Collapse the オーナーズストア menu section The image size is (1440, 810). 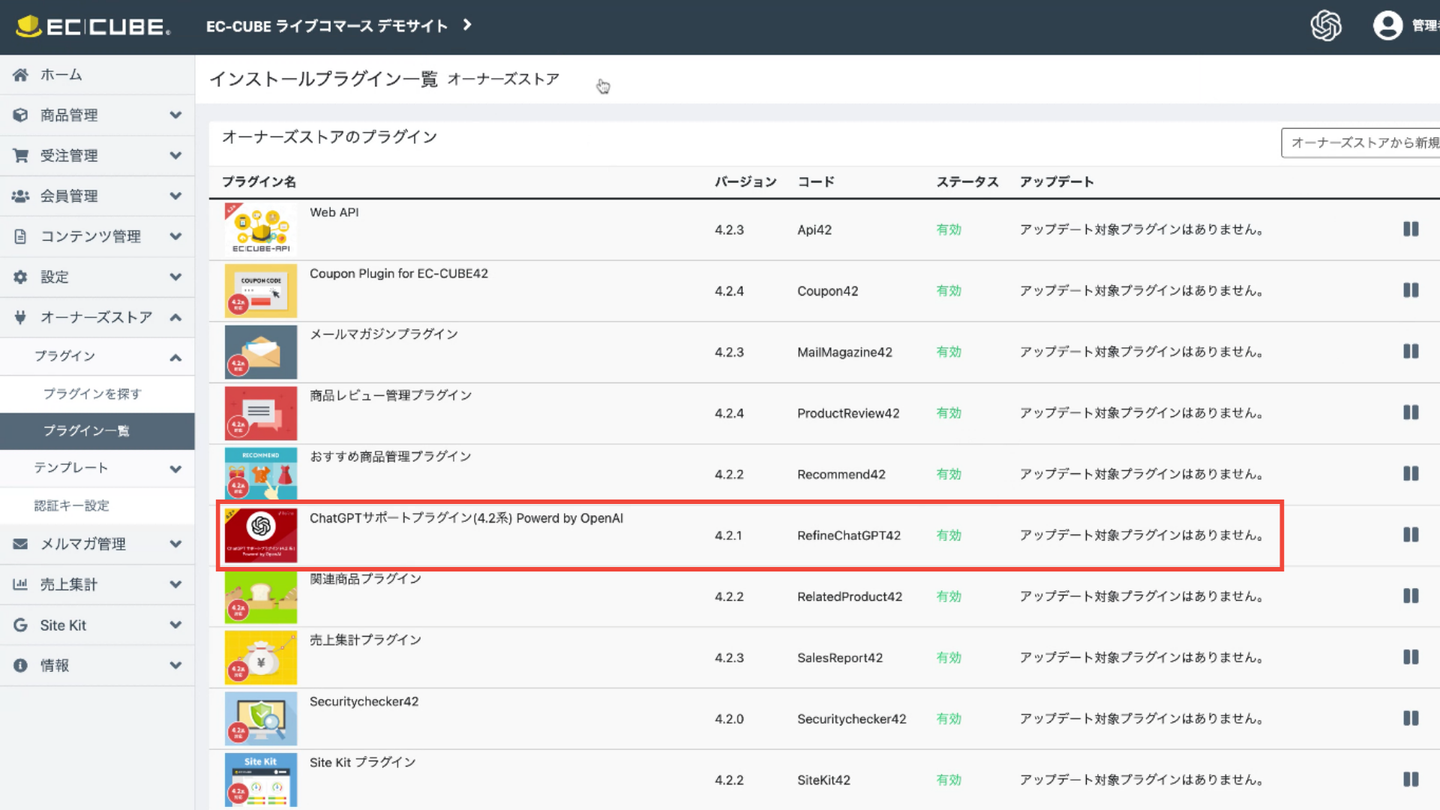(x=176, y=317)
